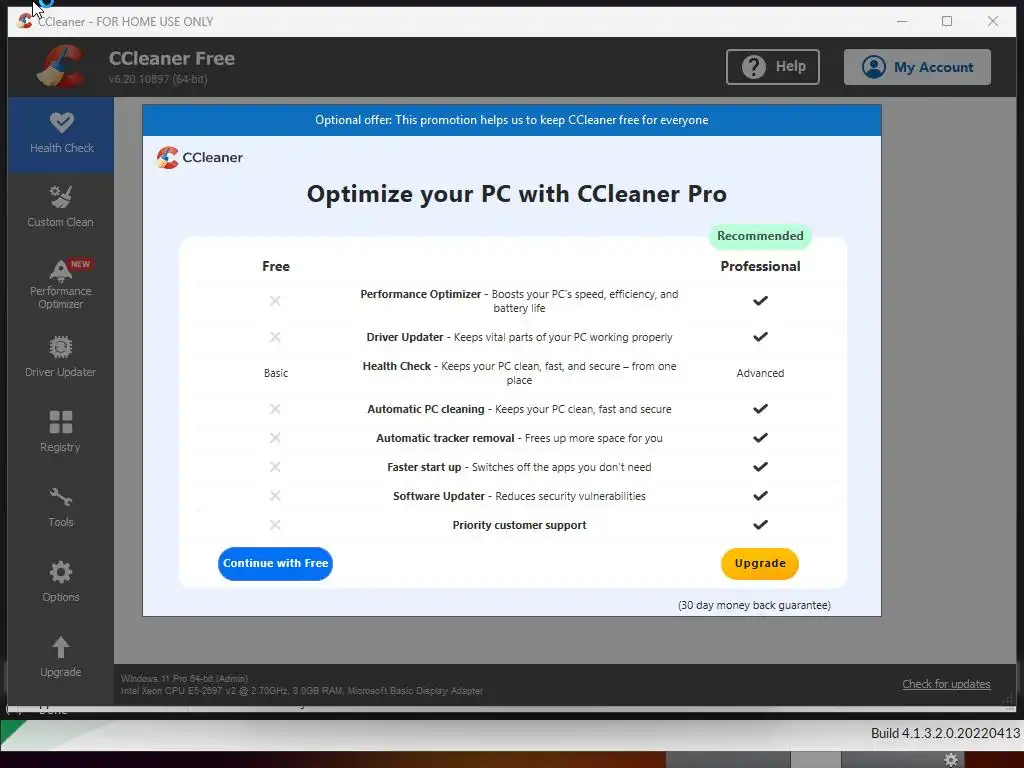
Task: Click Free X mark for Software Updater
Action: click(x=275, y=496)
